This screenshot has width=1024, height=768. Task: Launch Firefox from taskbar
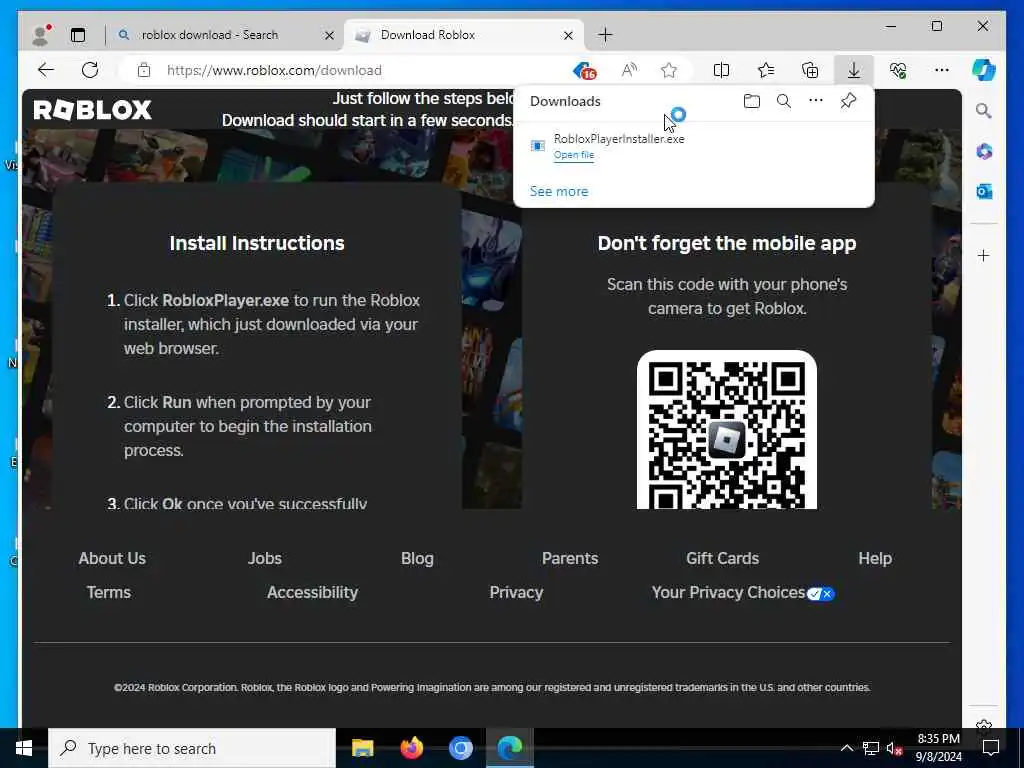tap(411, 748)
